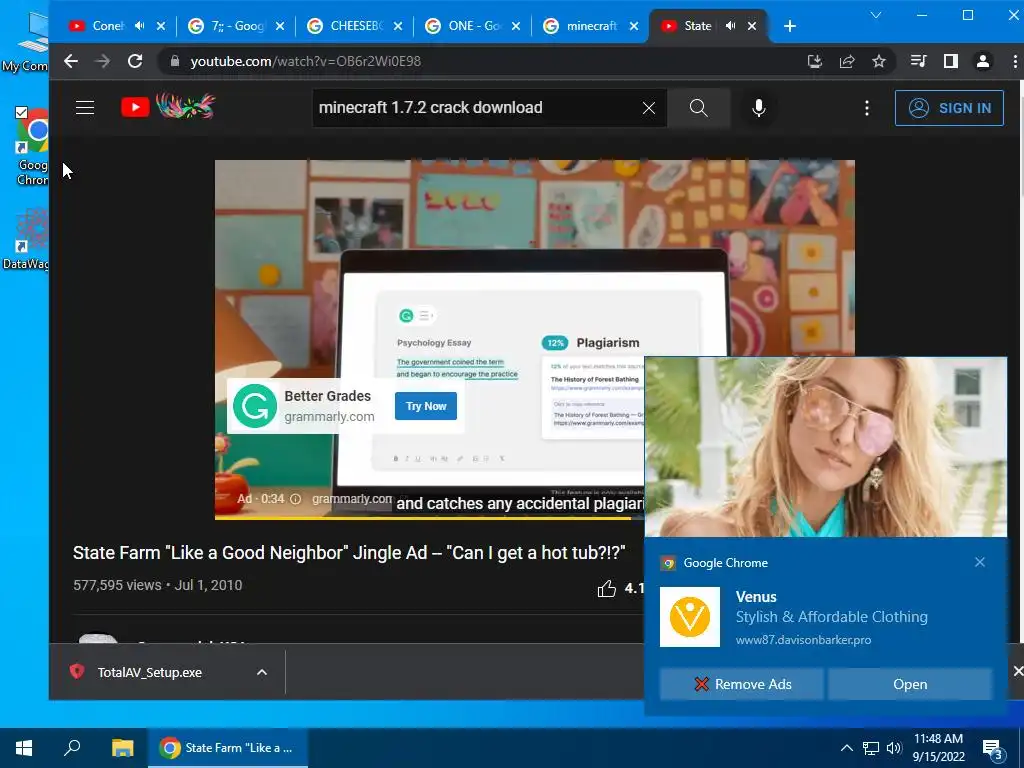The height and width of the screenshot is (768, 1024).
Task: Click the forward navigation arrow
Action: click(x=103, y=61)
